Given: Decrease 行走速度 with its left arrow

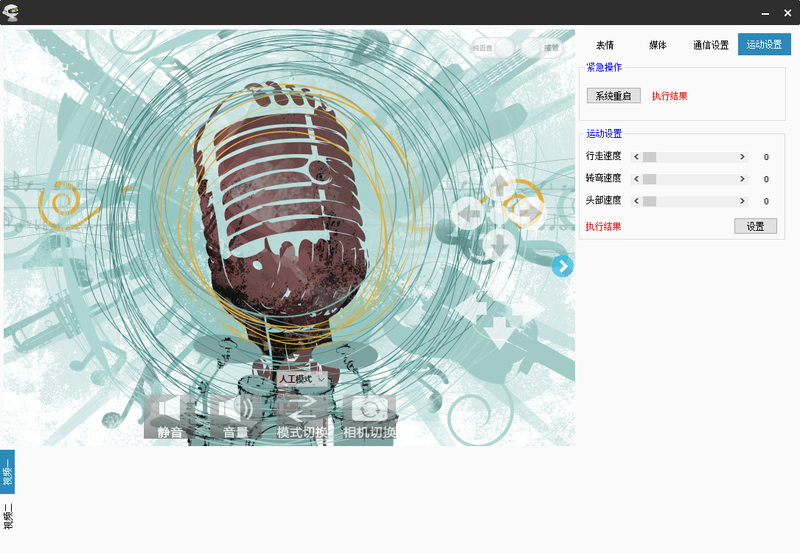Looking at the screenshot, I should (636, 157).
